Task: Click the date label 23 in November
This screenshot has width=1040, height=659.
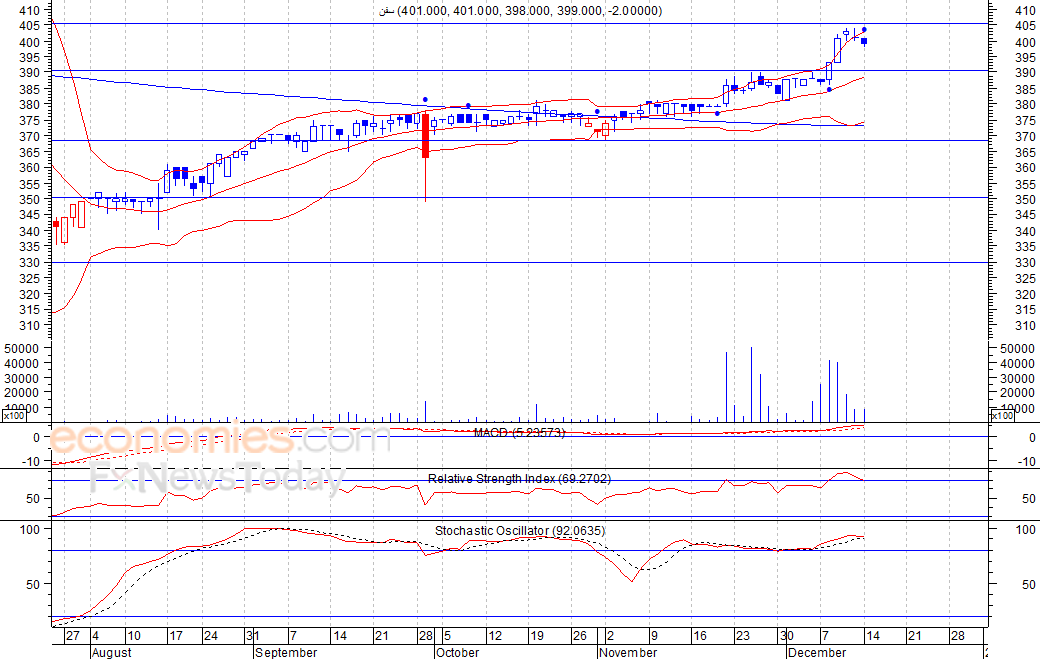Action: point(742,636)
